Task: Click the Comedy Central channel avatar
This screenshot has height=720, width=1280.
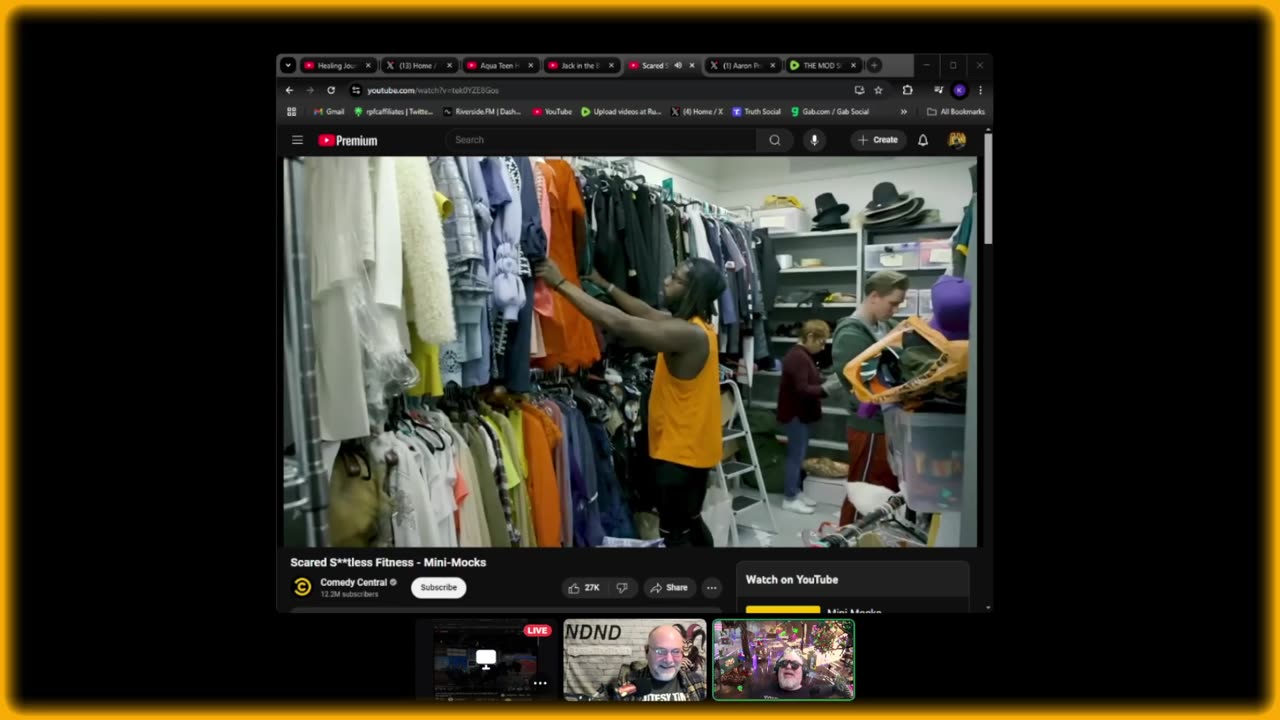Action: (302, 588)
